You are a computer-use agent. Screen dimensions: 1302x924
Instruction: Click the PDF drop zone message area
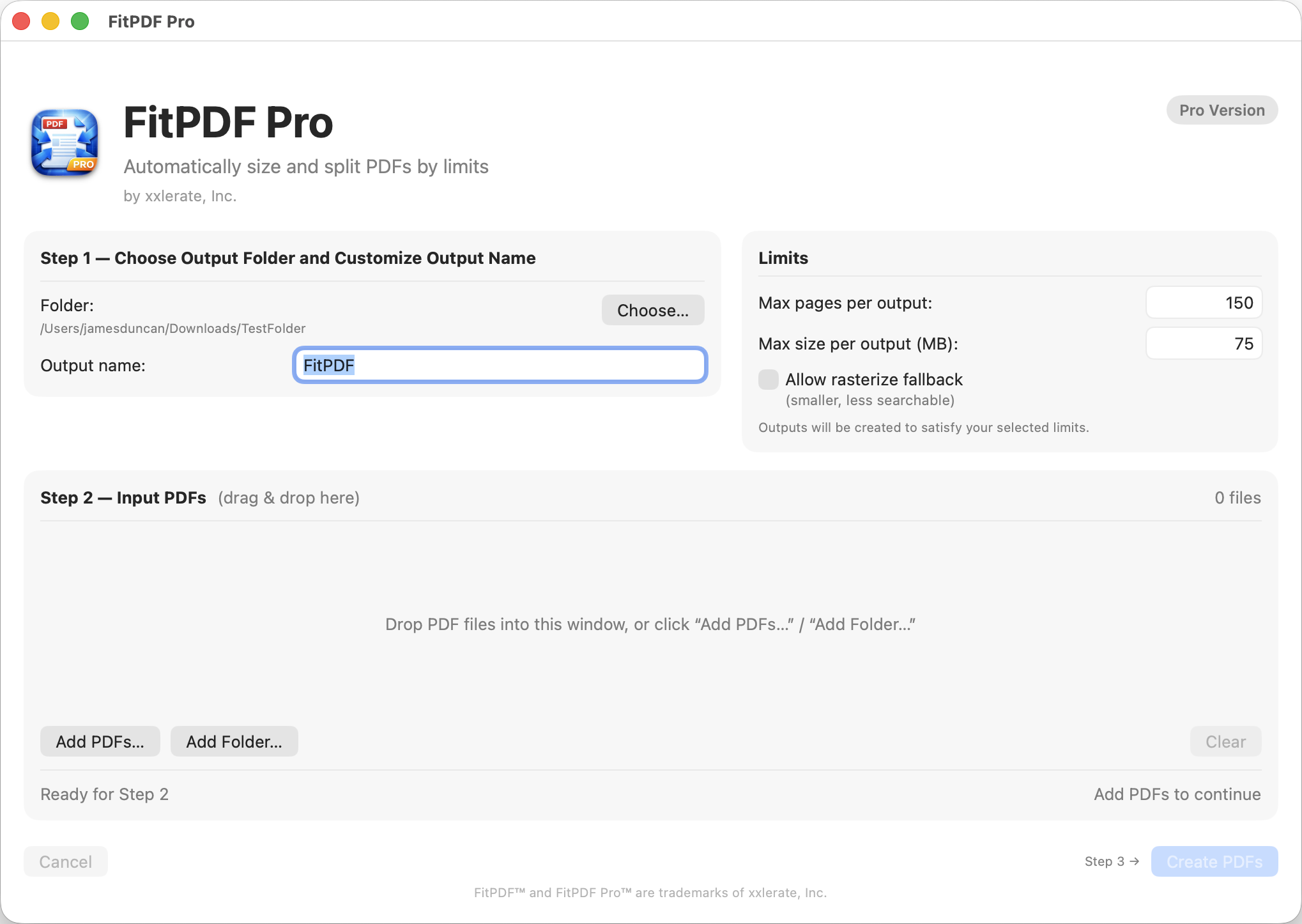pyautogui.click(x=650, y=624)
